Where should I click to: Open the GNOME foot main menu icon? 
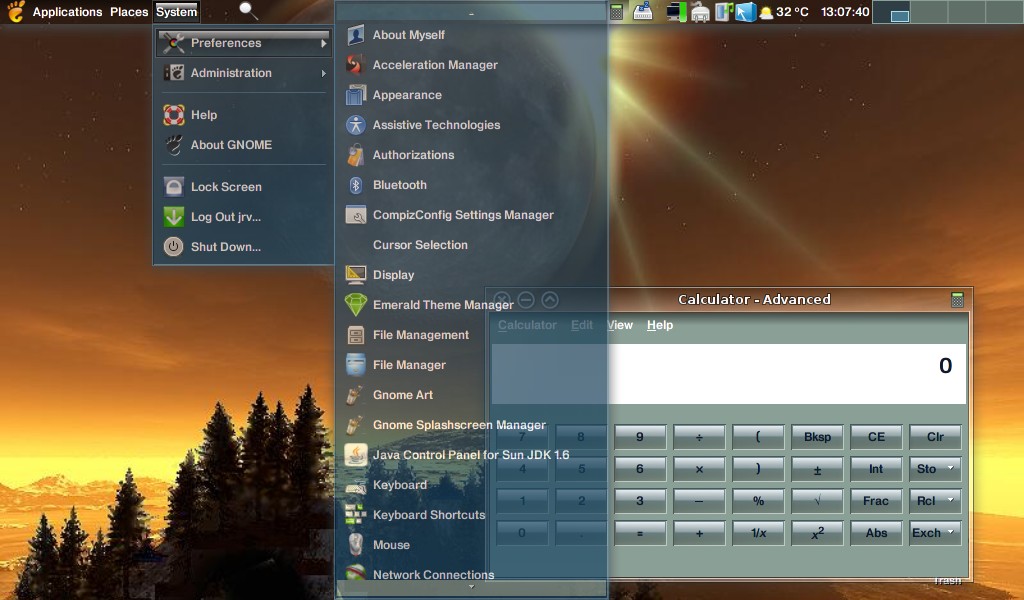pyautogui.click(x=16, y=12)
